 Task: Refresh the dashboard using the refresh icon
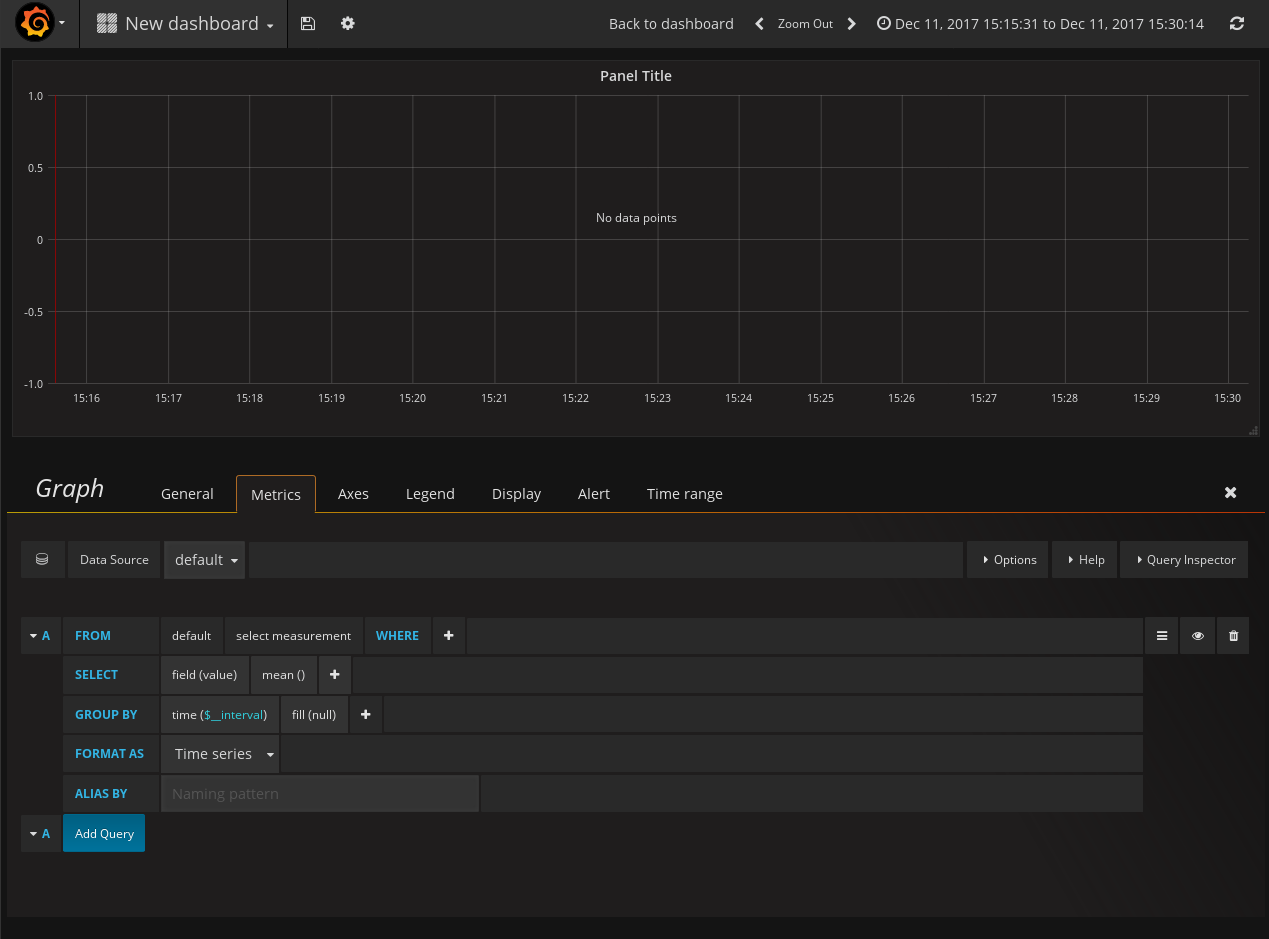tap(1237, 23)
